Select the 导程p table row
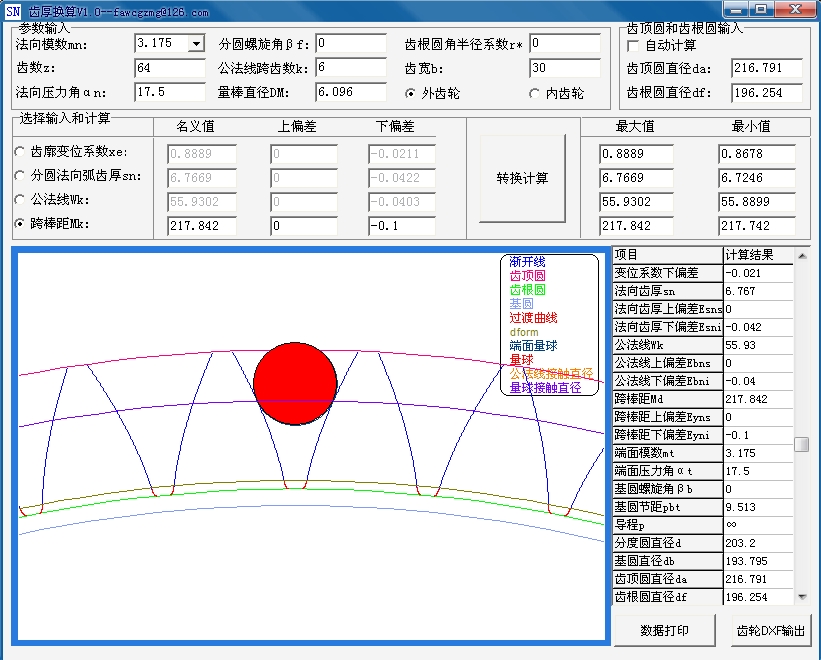 coord(703,525)
